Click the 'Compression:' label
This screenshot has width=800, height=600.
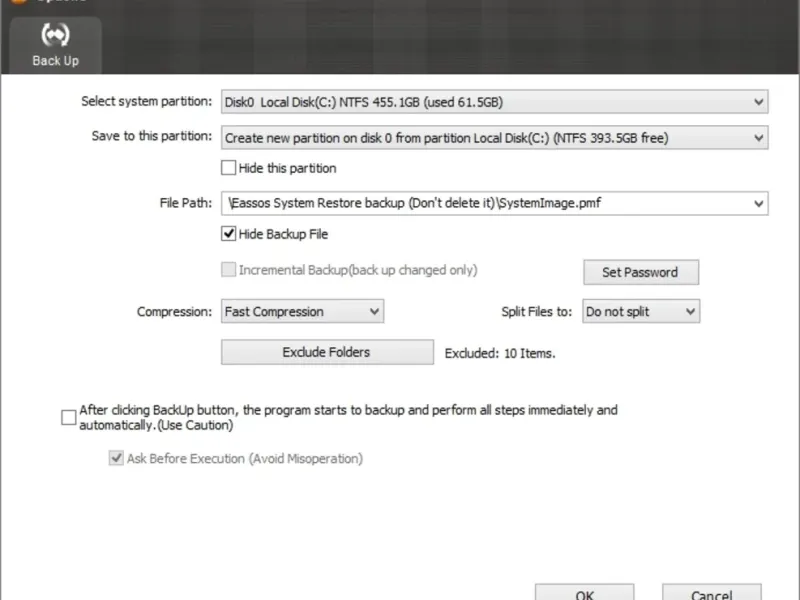click(x=174, y=312)
